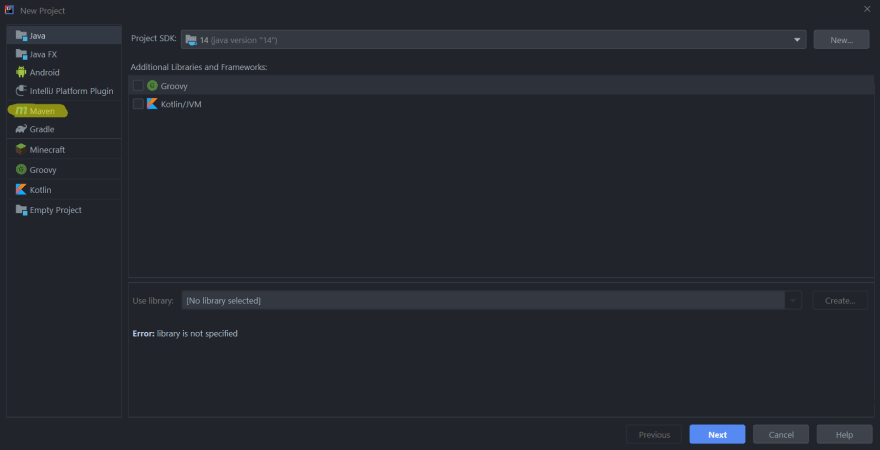Click the 'Additional Libraries and Frameworks:' label

pyautogui.click(x=199, y=67)
